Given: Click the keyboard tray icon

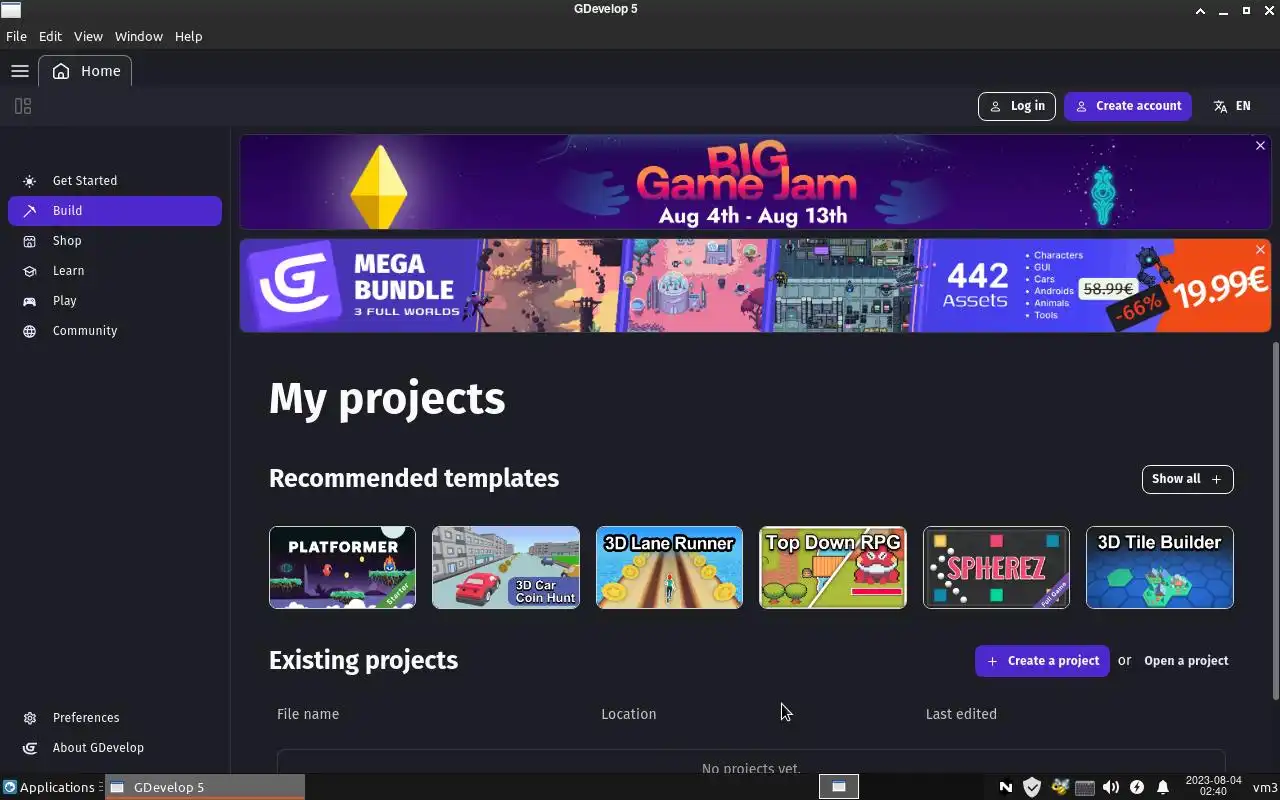Looking at the screenshot, I should pyautogui.click(x=1085, y=787).
